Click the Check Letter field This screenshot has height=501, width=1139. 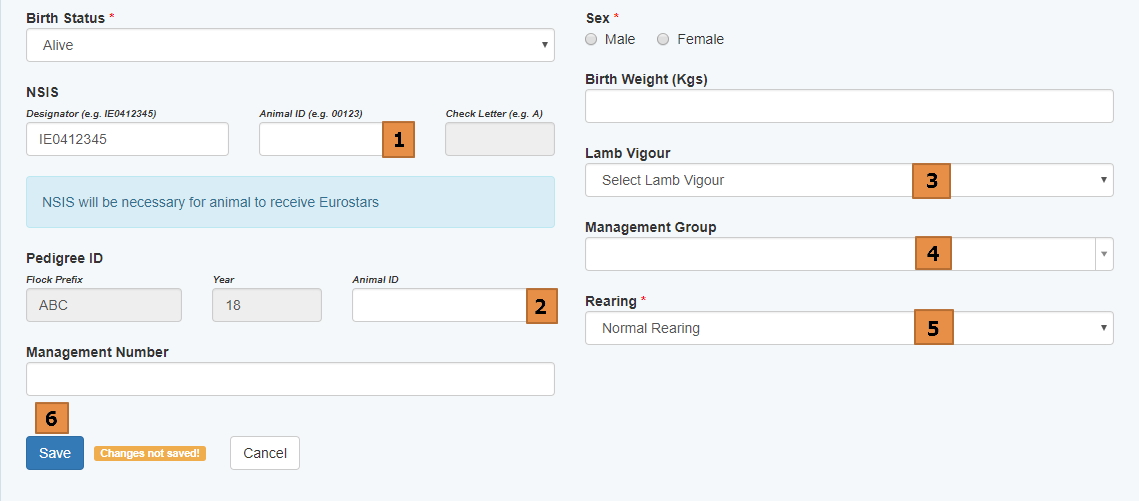click(x=499, y=139)
